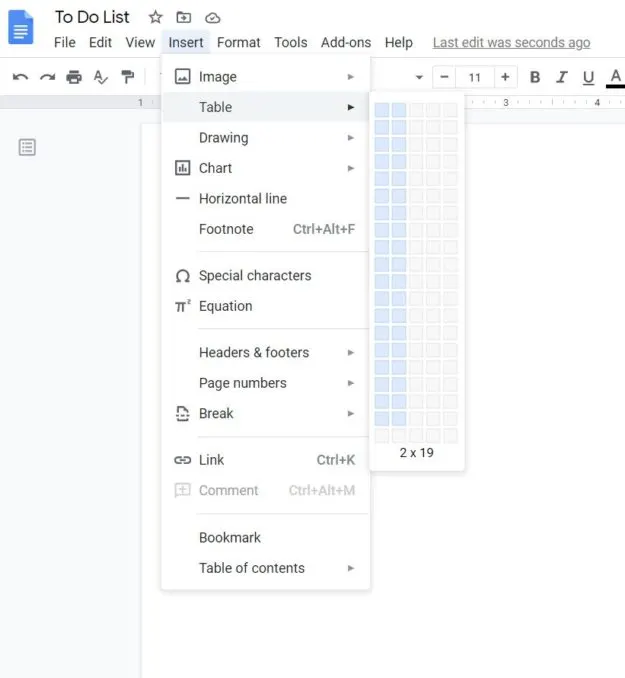Click the Chart bar icon
Screen dimensions: 625x678
pos(182,168)
